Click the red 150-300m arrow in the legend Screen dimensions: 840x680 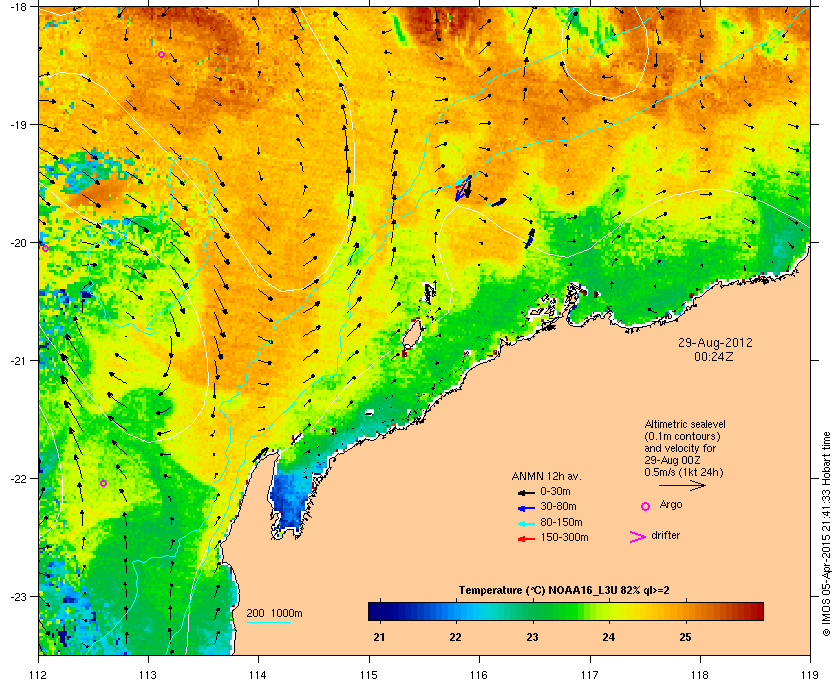pos(526,539)
